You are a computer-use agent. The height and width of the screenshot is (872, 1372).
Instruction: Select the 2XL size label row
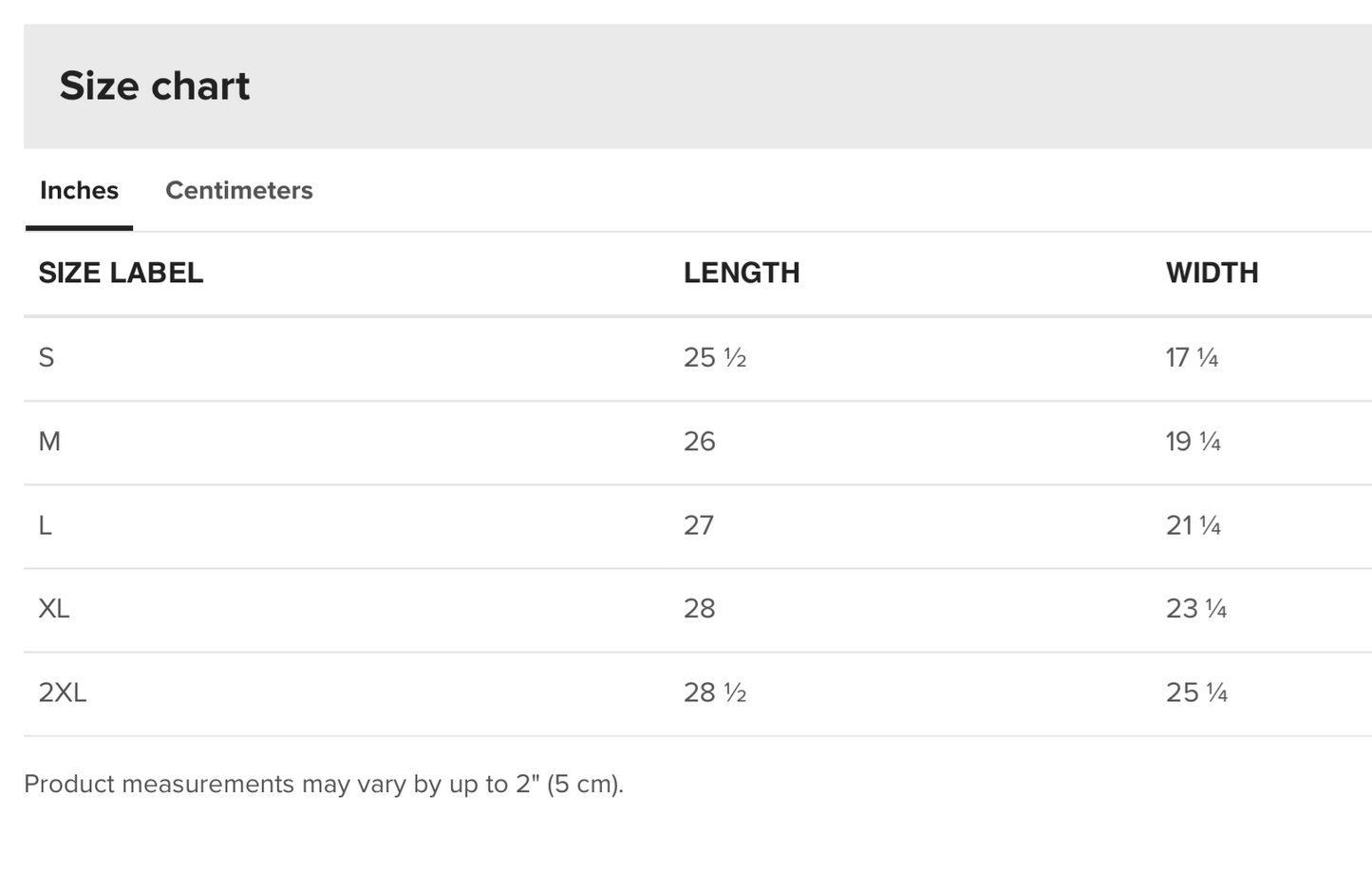(x=63, y=692)
